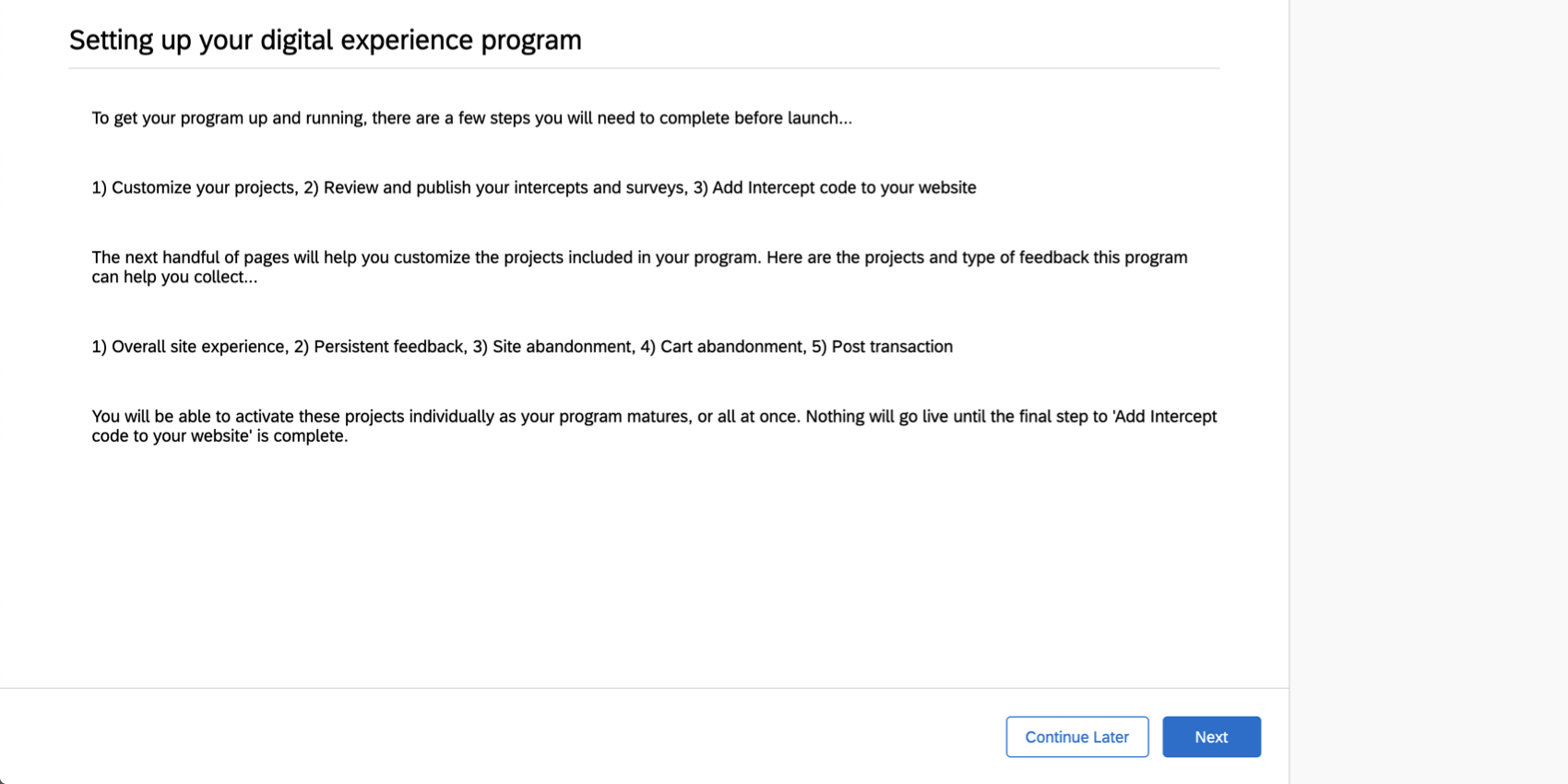Click the Next button
Viewport: 1568px width, 784px height.
pos(1211,736)
